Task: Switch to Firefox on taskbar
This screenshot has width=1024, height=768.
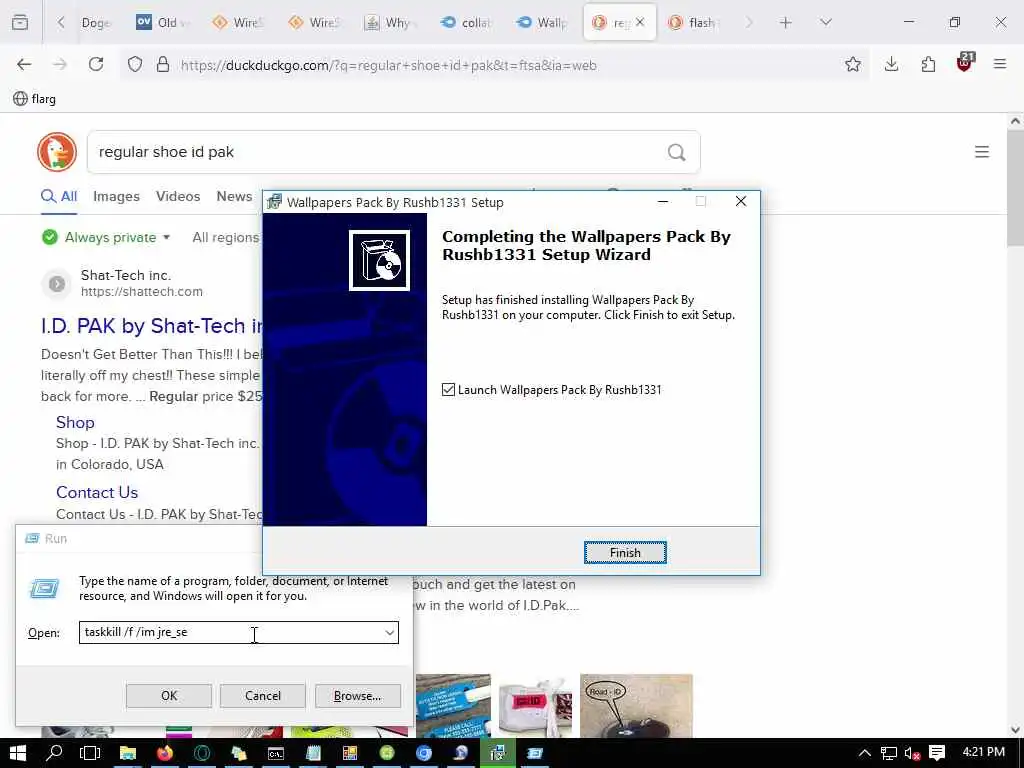Action: click(x=165, y=753)
